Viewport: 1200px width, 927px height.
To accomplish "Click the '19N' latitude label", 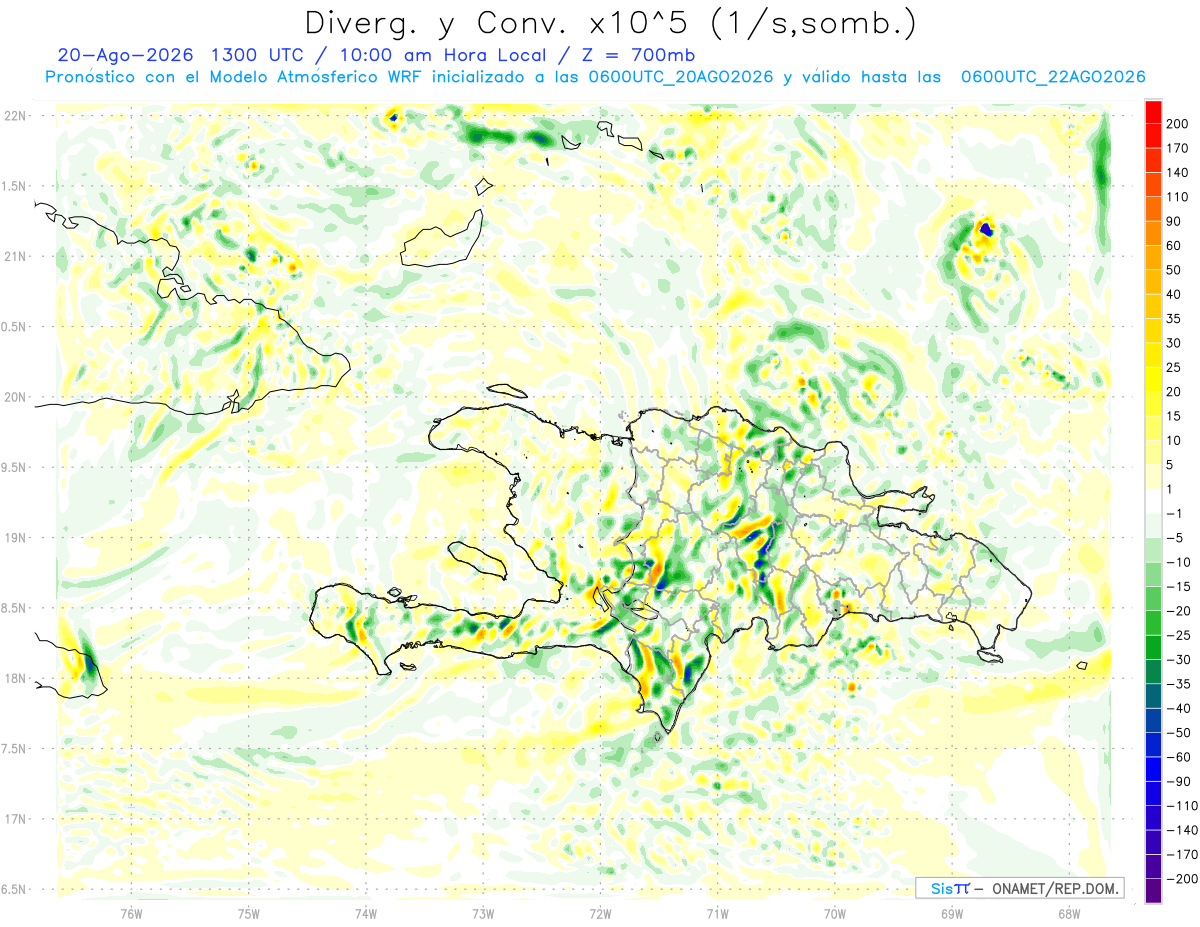I will (14, 537).
